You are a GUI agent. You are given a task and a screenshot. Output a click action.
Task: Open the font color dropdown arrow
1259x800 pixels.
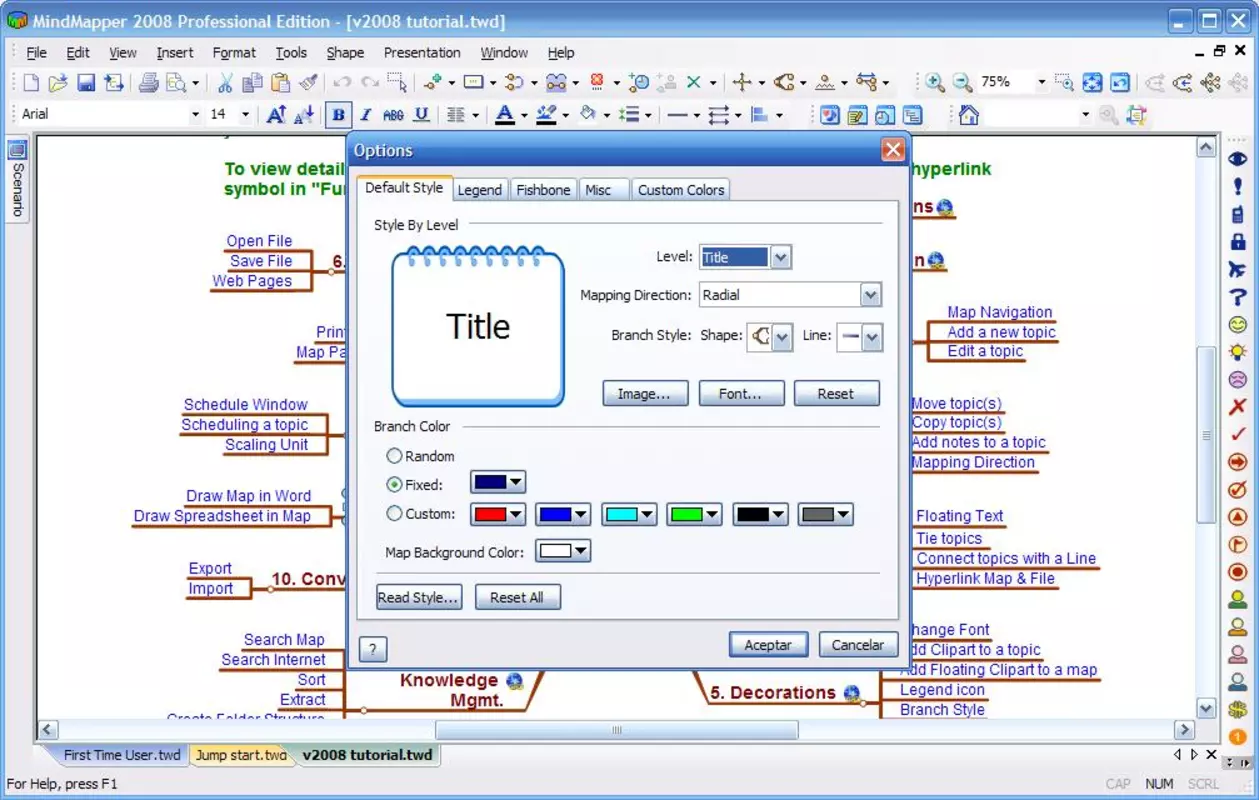click(x=524, y=115)
